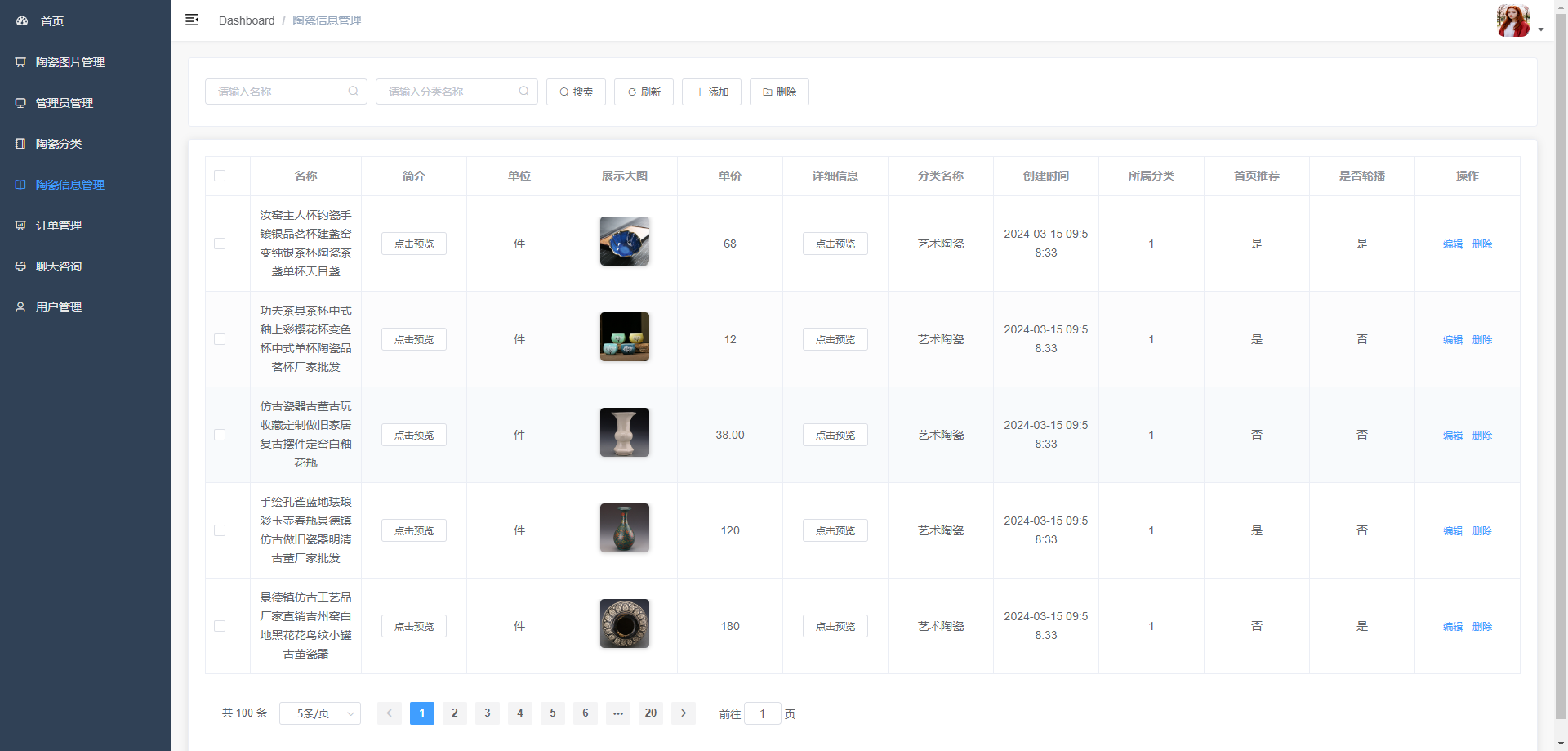Expand the 5条/页 page size dropdown
This screenshot has height=751, width=1568.
coord(320,713)
